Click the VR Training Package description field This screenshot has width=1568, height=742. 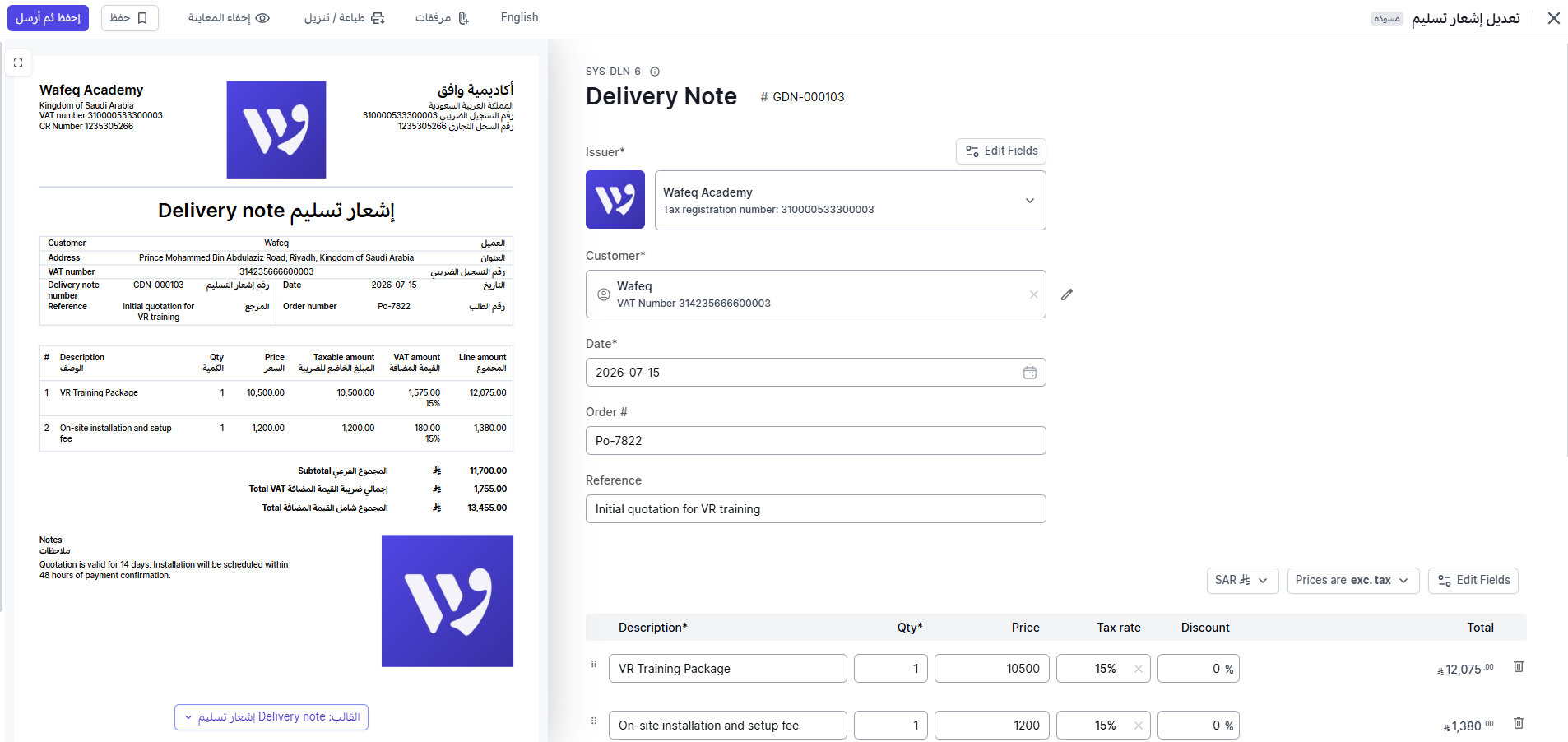tap(728, 669)
